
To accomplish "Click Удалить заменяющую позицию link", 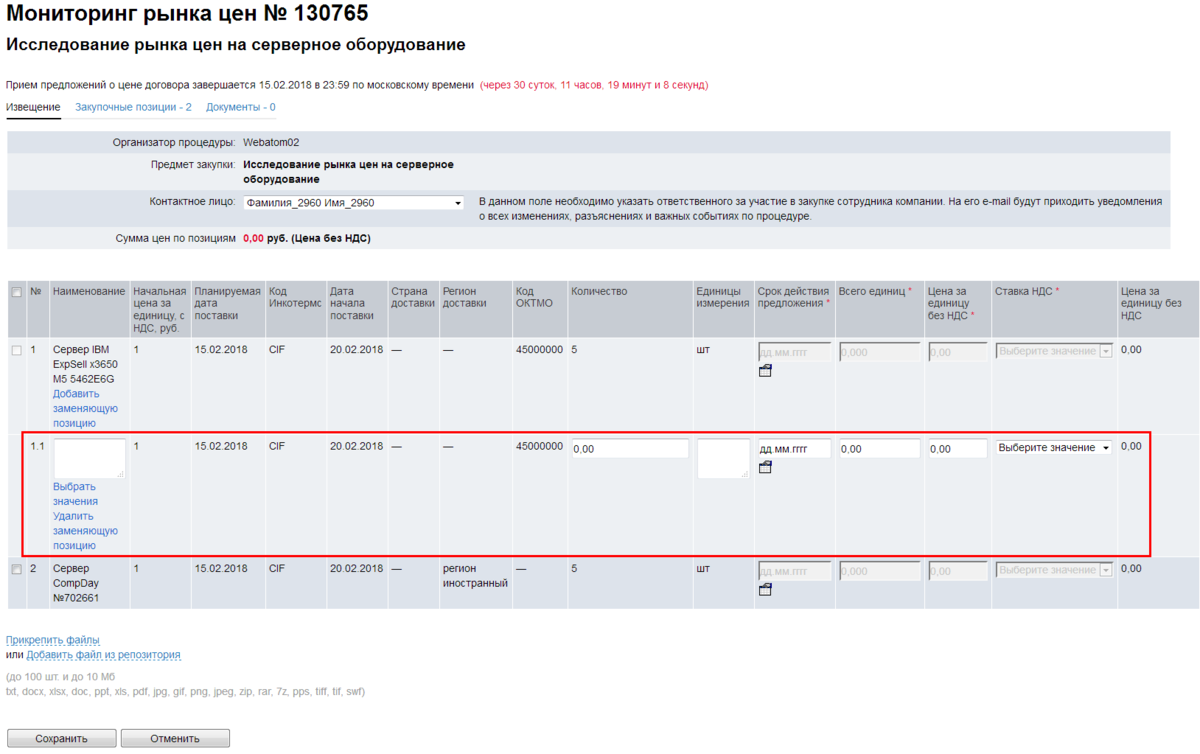I will (85, 531).
